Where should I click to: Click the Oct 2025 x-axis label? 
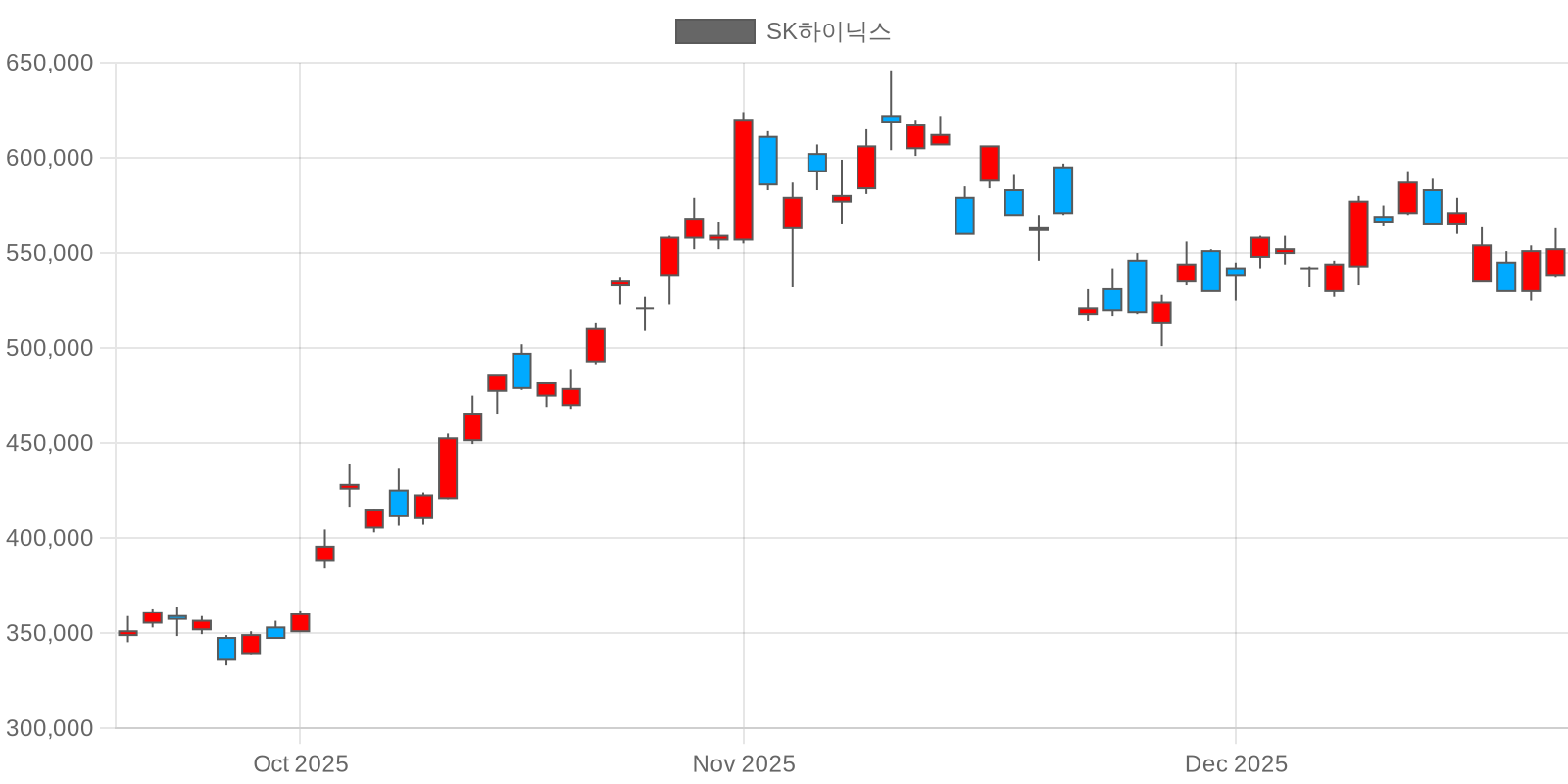coord(300,764)
